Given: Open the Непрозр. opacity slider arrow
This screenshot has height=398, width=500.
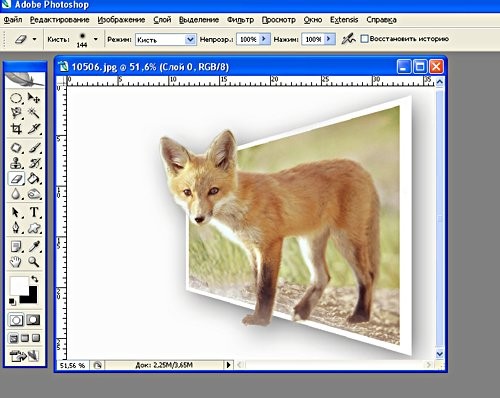Looking at the screenshot, I should (x=264, y=39).
